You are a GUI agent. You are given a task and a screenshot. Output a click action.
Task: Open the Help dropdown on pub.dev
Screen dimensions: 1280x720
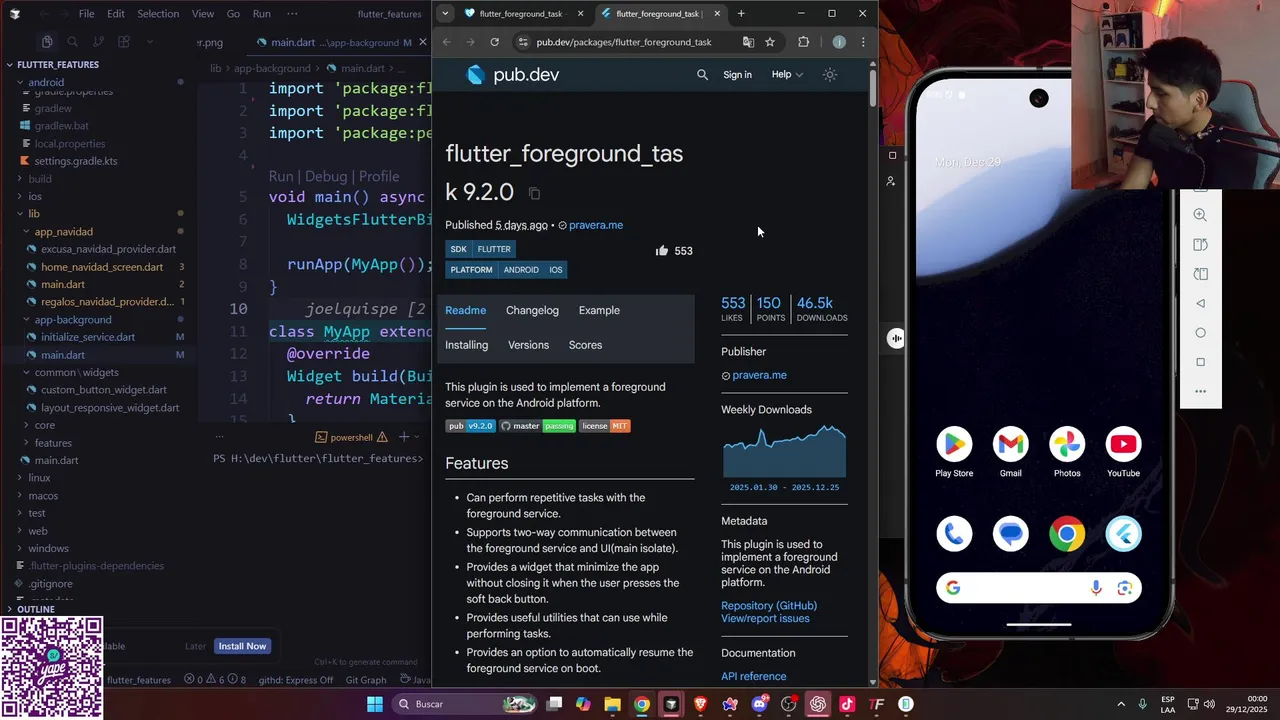pyautogui.click(x=787, y=75)
